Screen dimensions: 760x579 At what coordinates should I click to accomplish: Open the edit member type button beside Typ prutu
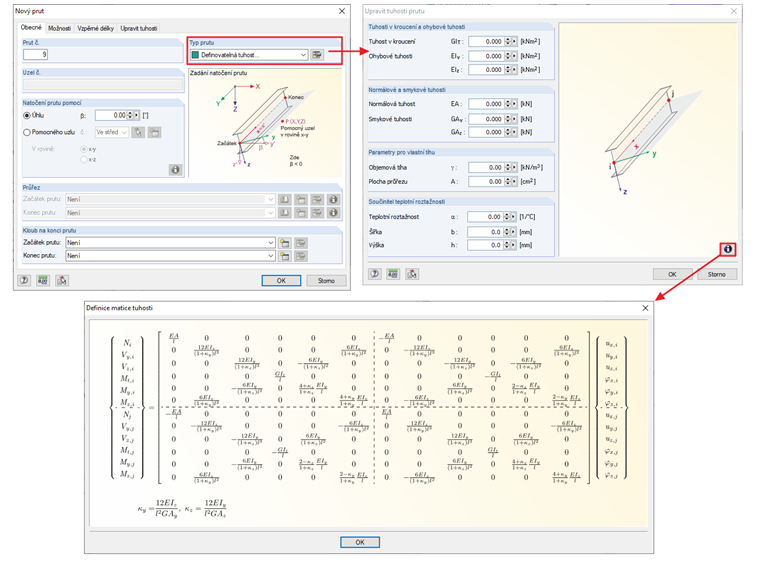(317, 55)
